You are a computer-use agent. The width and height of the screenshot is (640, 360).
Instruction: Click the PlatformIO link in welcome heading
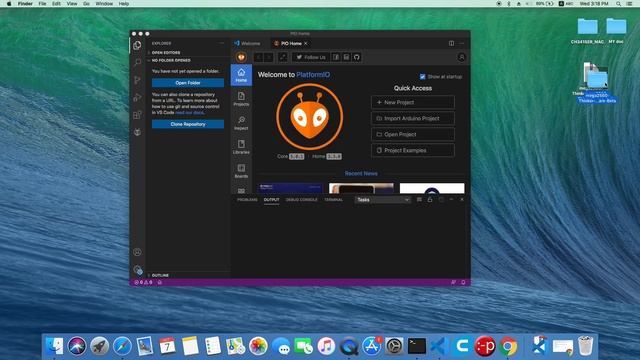click(x=313, y=75)
